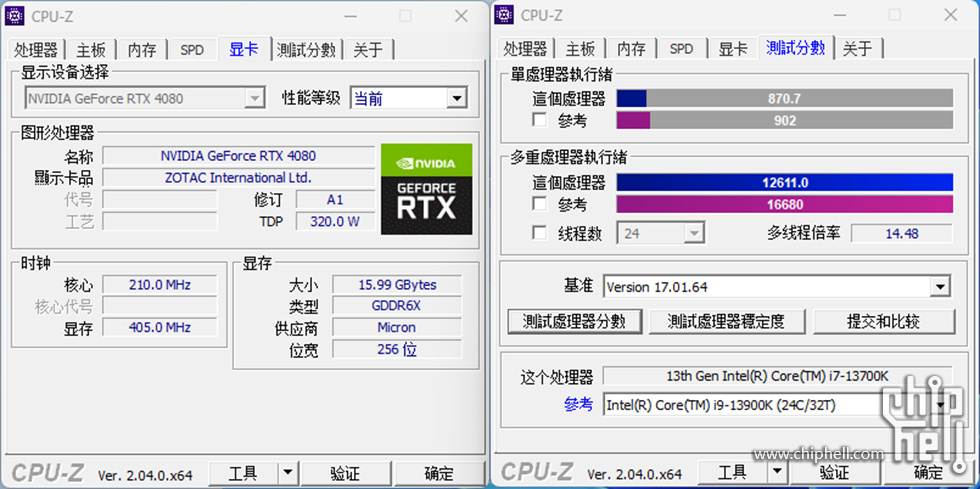Open 工具 dropdown arrow in left window

pyautogui.click(x=287, y=473)
